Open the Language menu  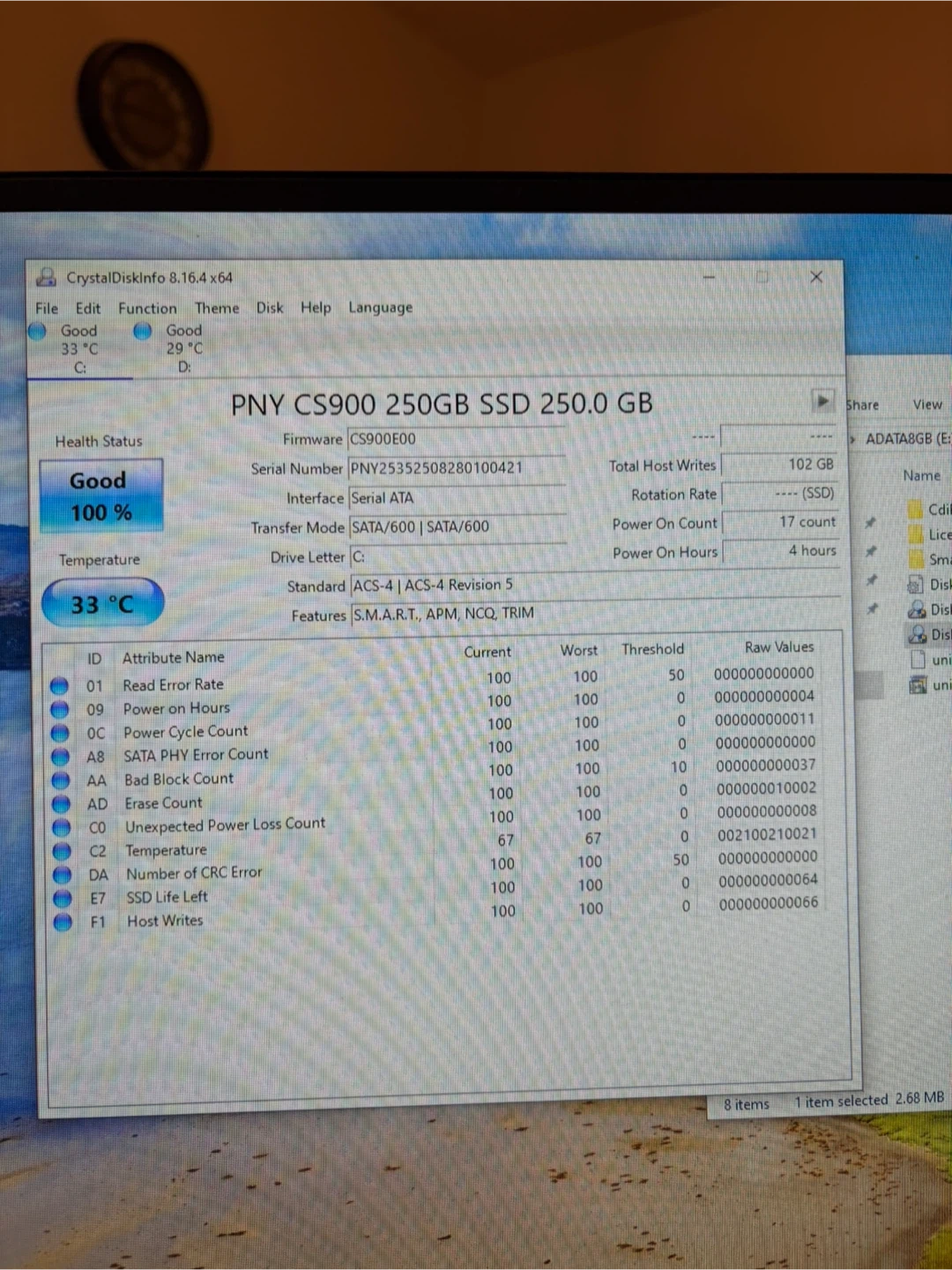point(380,307)
